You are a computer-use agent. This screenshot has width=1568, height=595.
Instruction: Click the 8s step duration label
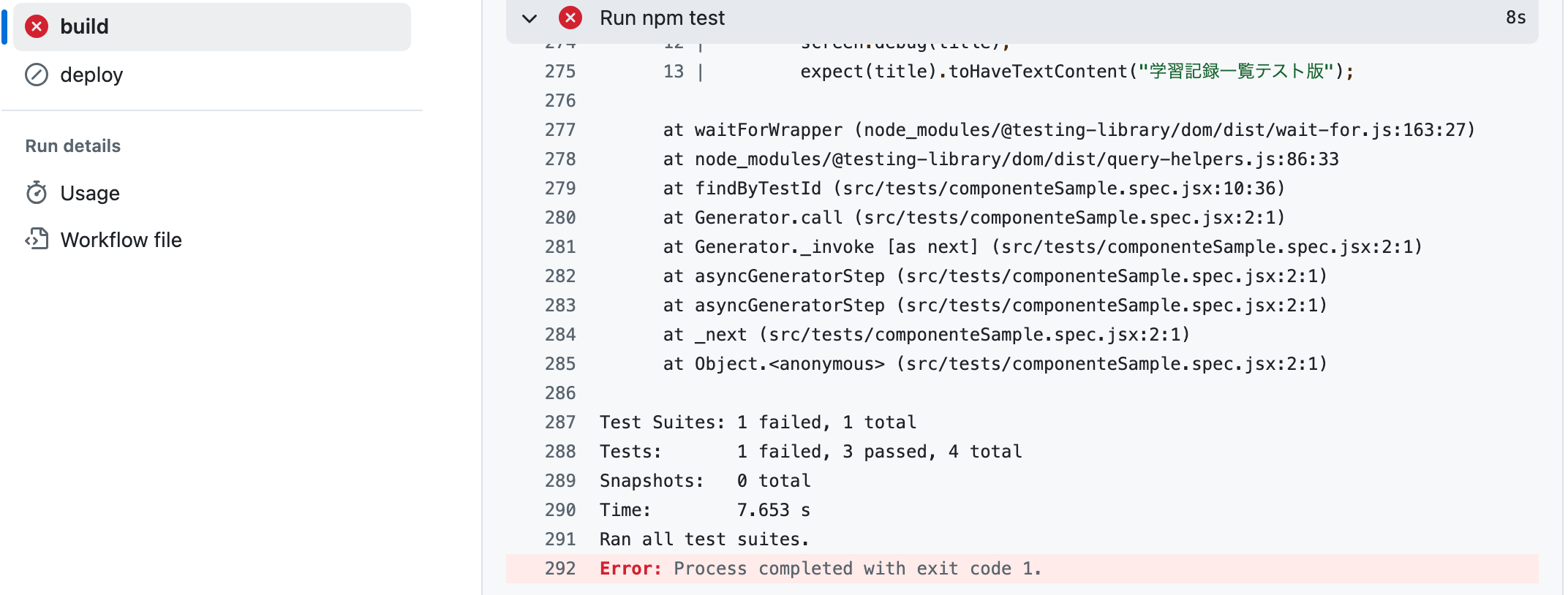click(1517, 18)
